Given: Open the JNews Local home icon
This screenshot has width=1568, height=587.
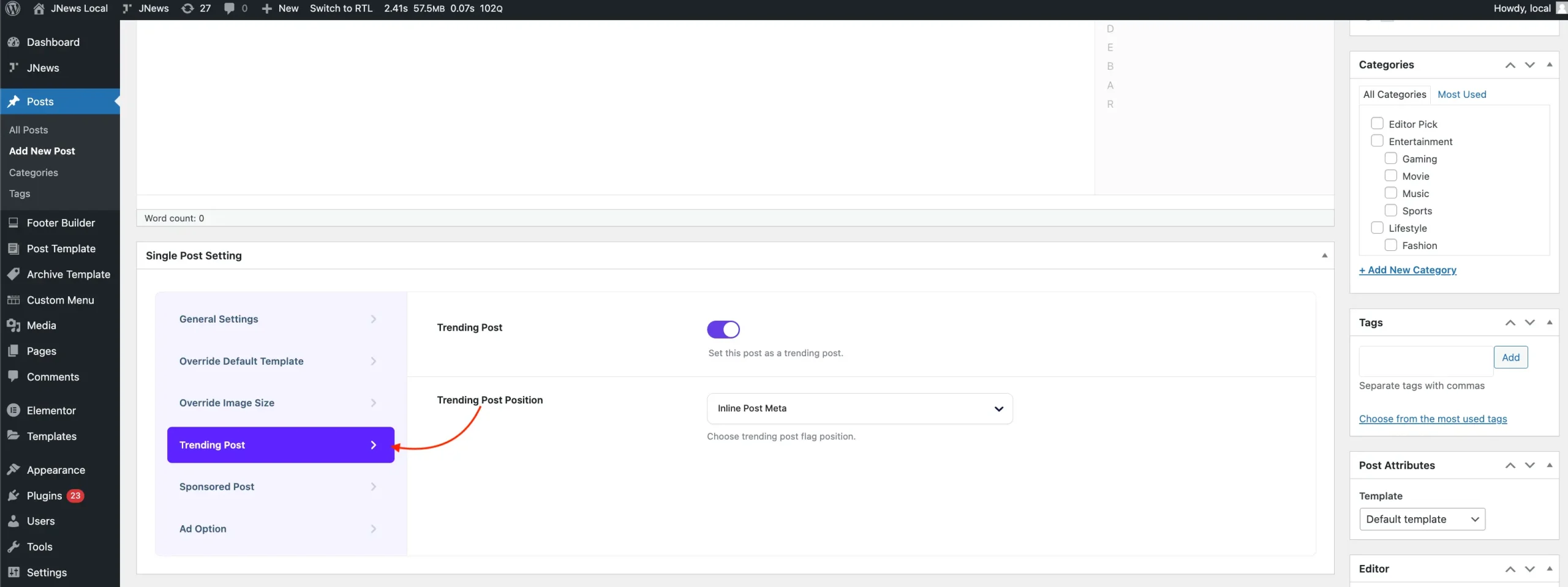Looking at the screenshot, I should [x=39, y=9].
